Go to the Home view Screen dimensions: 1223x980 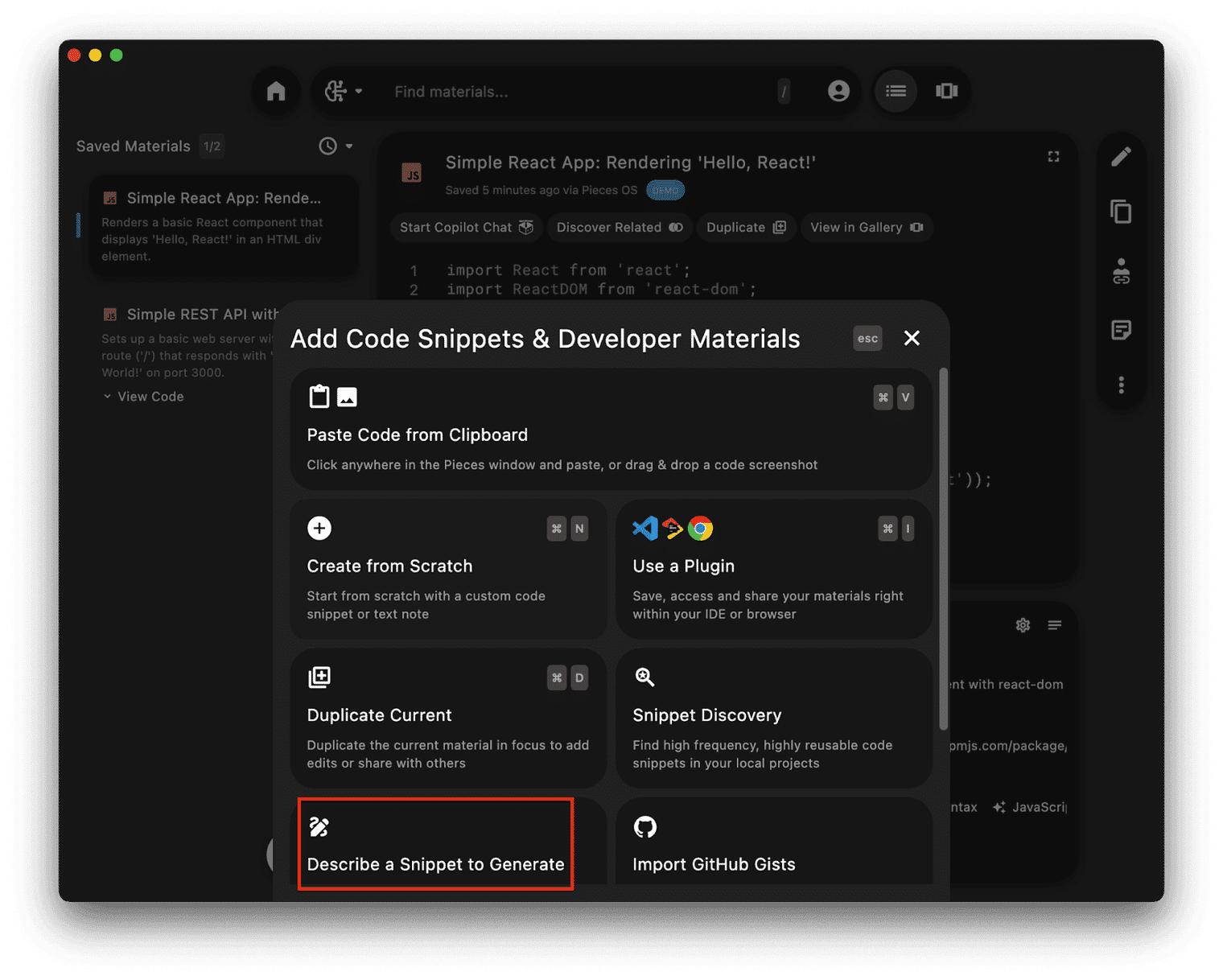(x=276, y=92)
